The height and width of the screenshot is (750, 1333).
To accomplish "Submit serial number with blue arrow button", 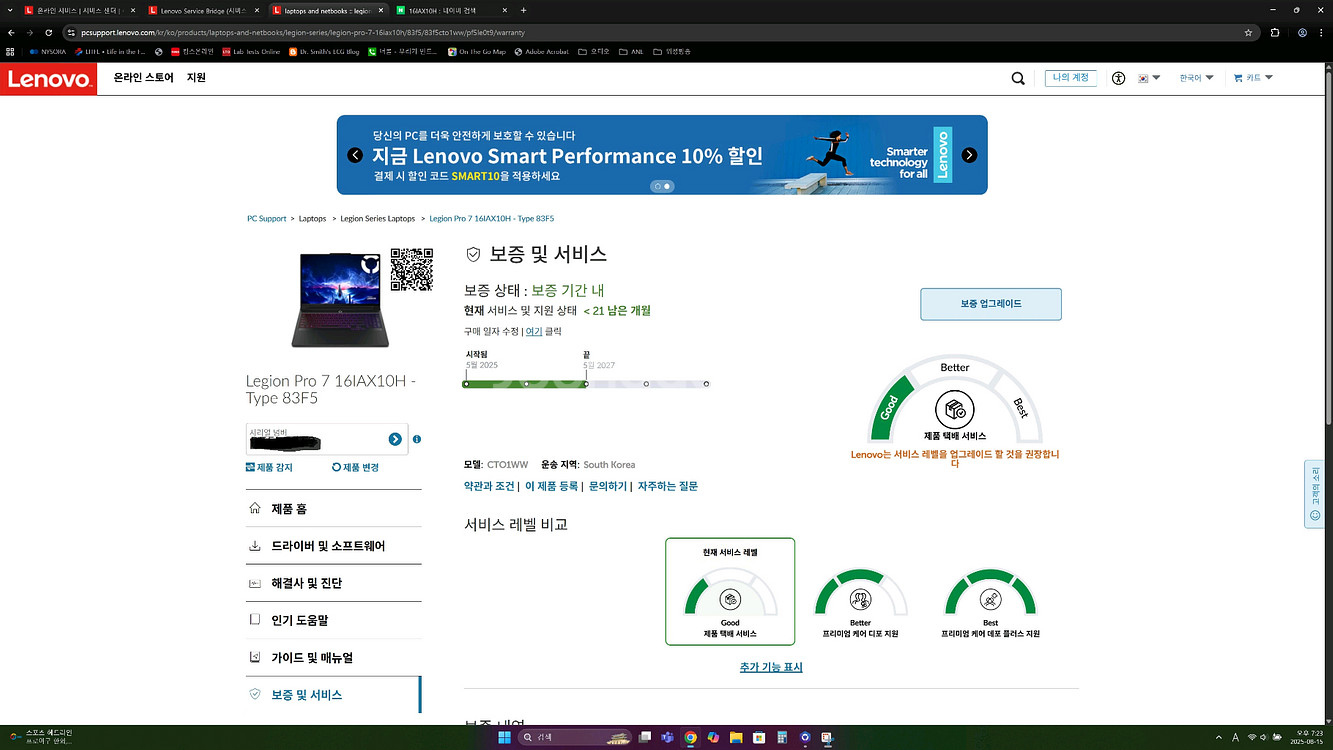I will 395,439.
